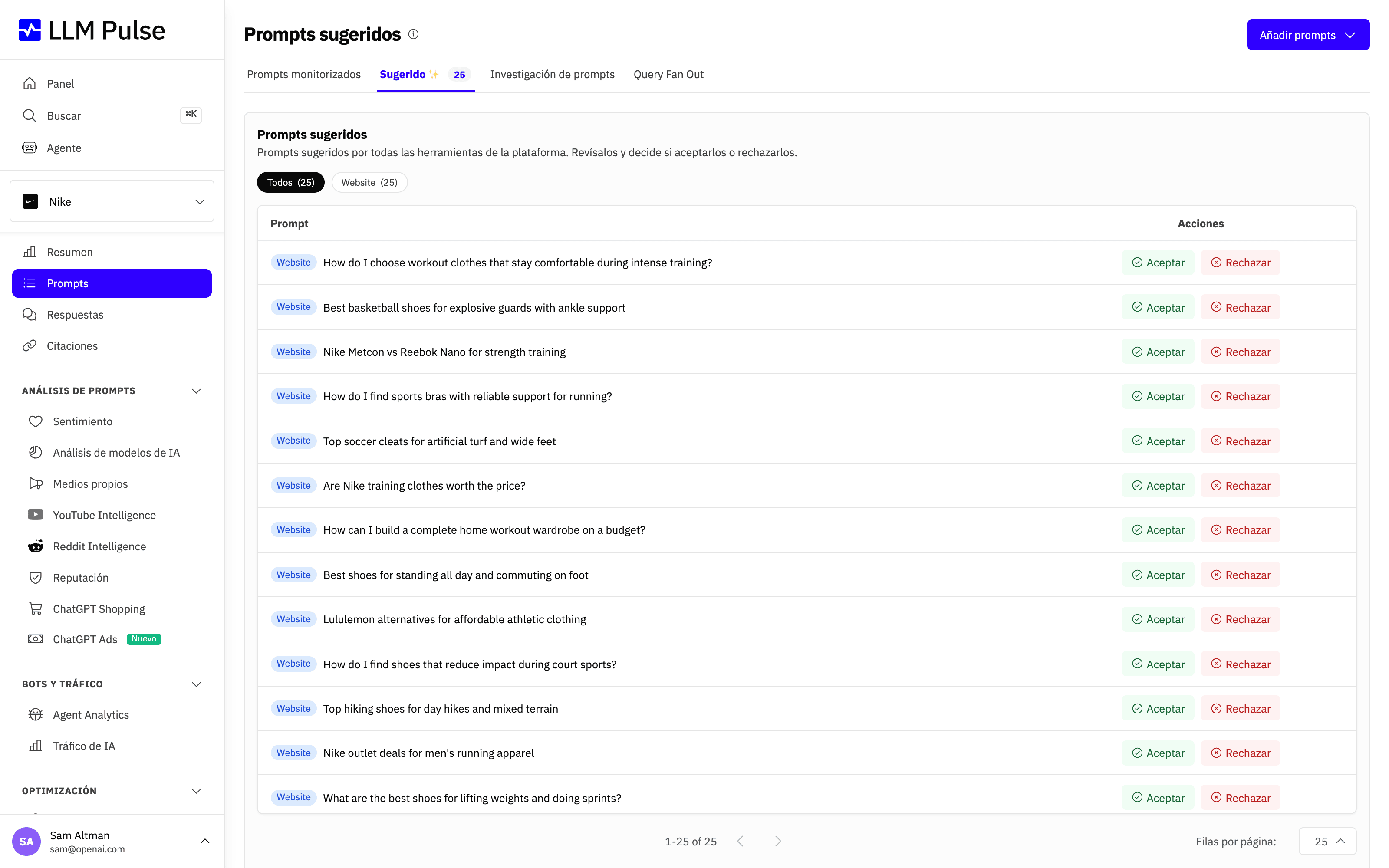This screenshot has height=868, width=1389.
Task: Reject Are Nike training clothes worth prompt
Action: coord(1241,486)
